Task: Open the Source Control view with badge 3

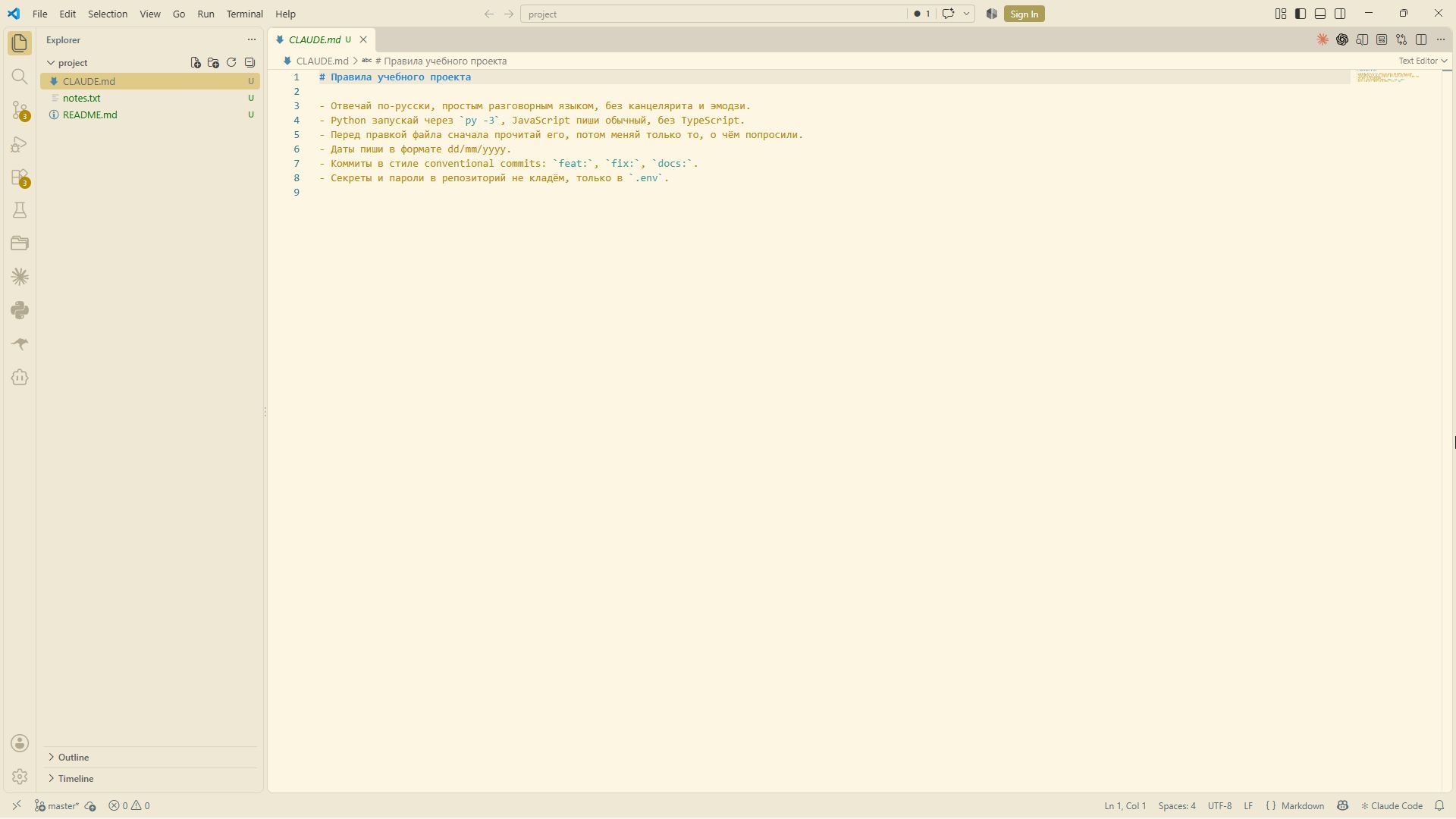Action: click(20, 110)
